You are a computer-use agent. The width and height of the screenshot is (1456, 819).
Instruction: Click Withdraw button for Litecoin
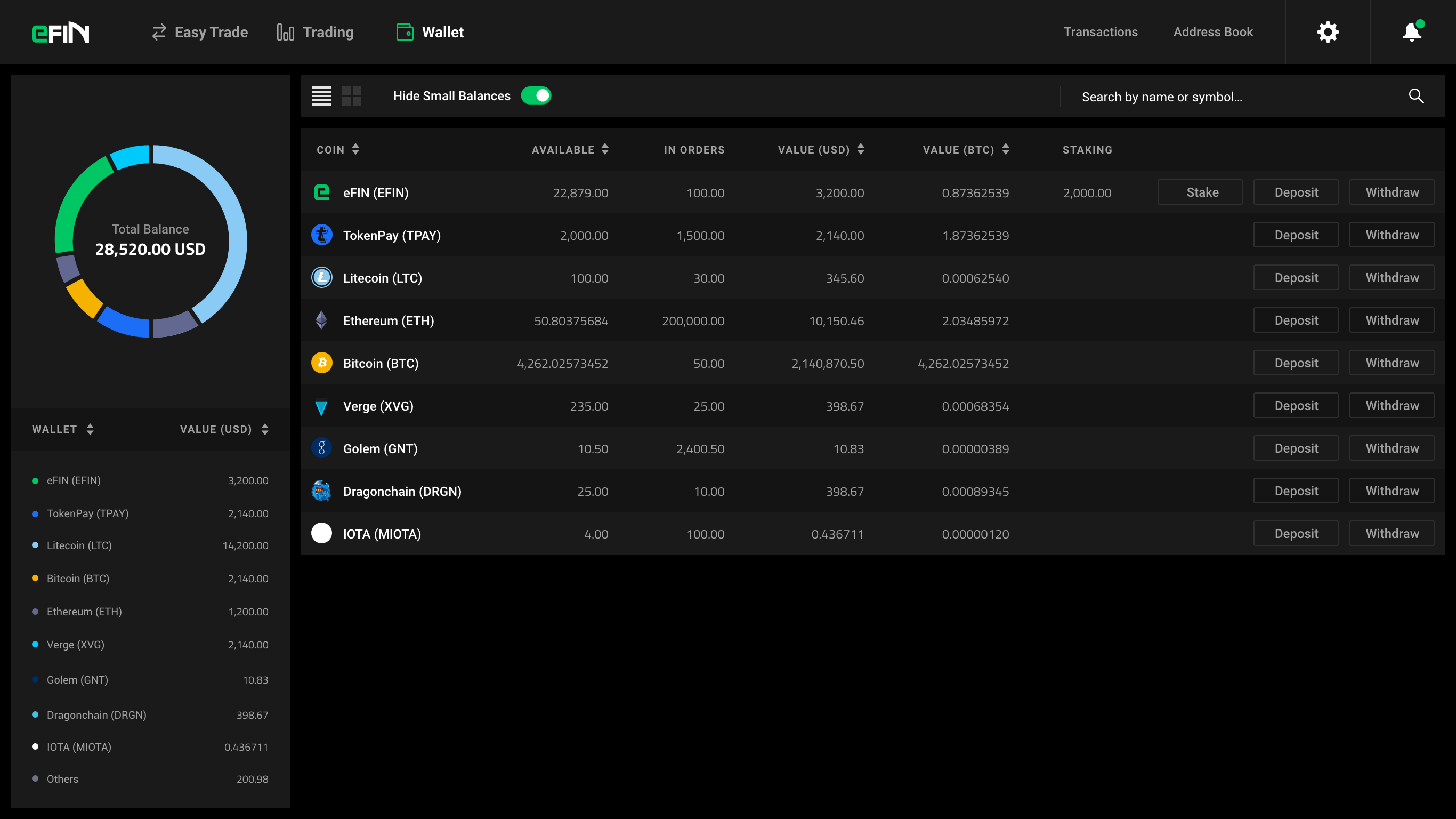coord(1392,278)
